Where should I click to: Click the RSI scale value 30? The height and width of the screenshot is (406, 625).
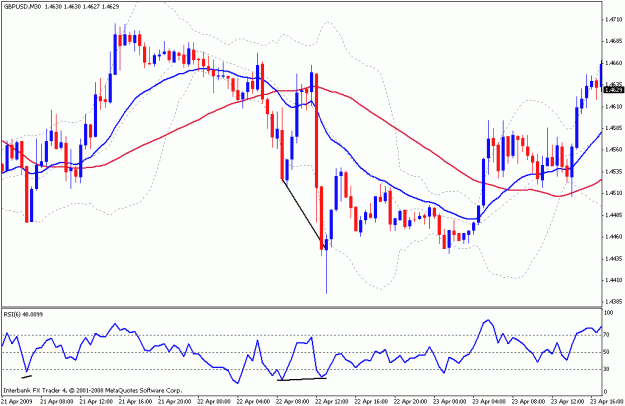tap(608, 369)
